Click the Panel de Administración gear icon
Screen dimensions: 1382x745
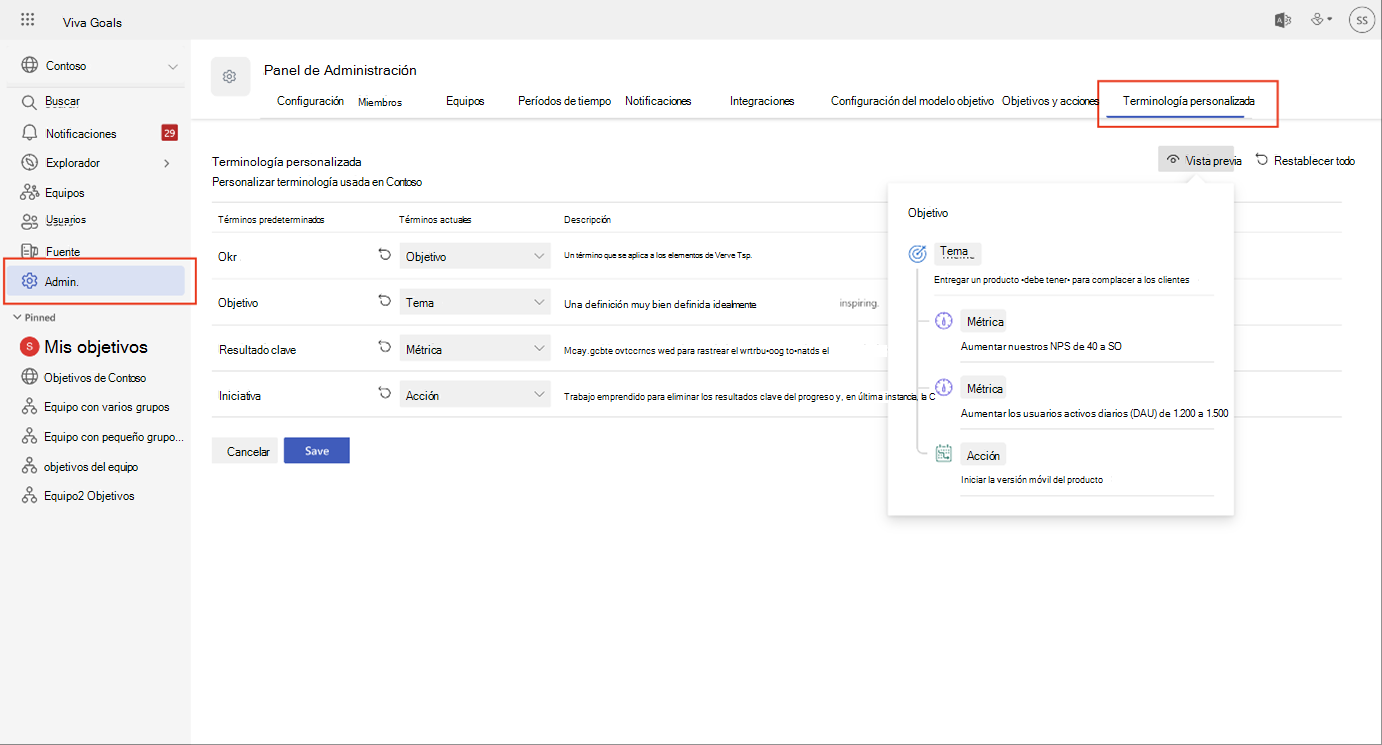click(230, 77)
